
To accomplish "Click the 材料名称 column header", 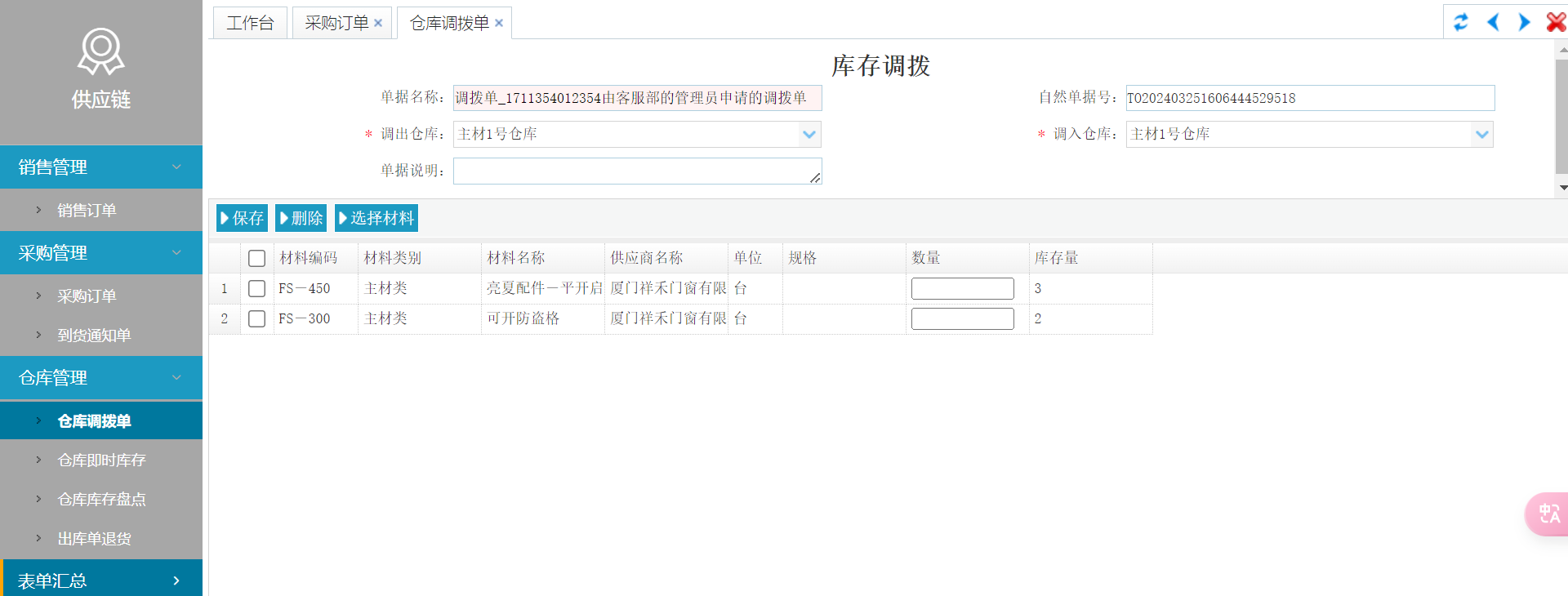I will tap(543, 258).
